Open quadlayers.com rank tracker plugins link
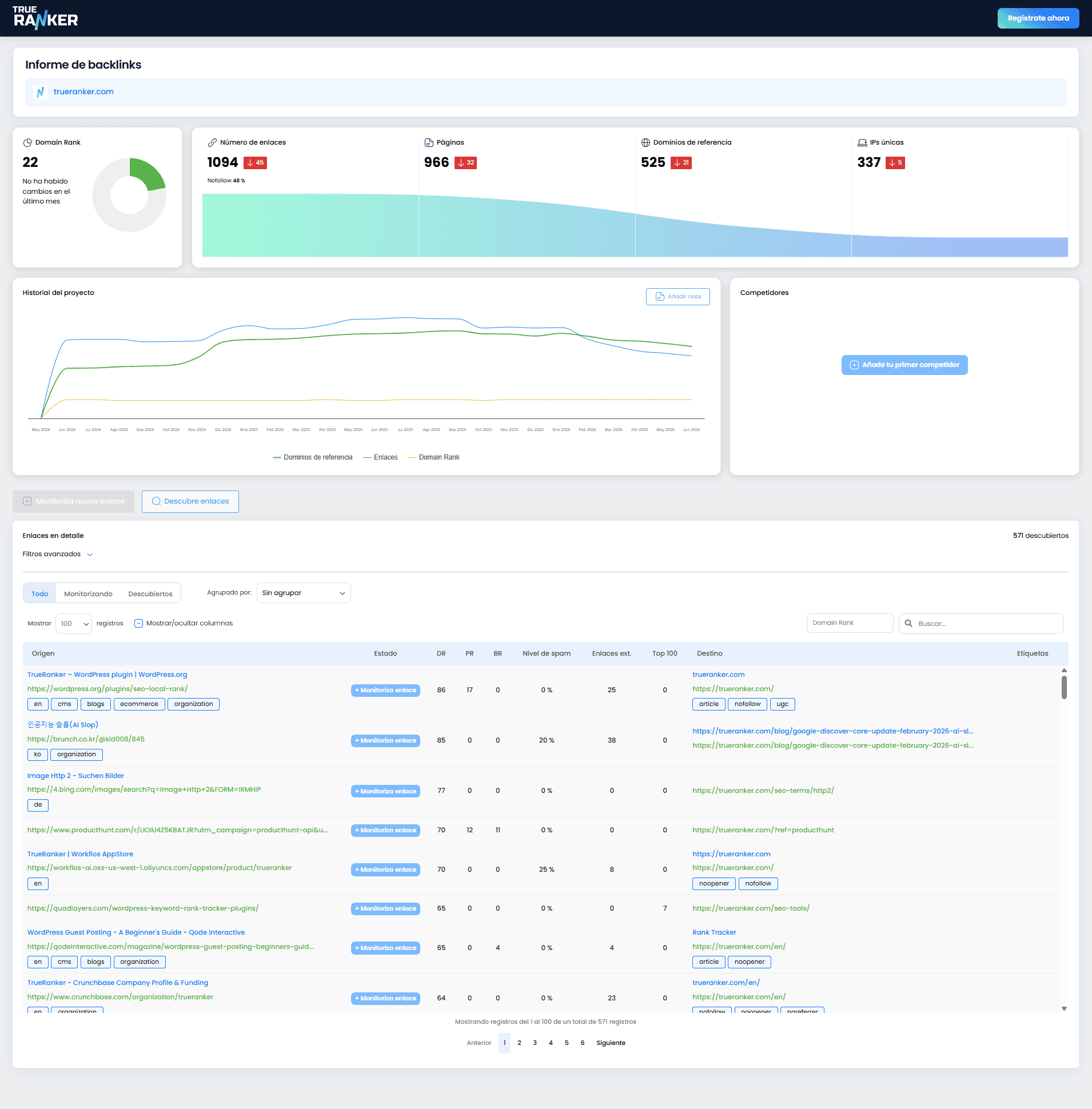The image size is (1092, 1109). point(143,908)
